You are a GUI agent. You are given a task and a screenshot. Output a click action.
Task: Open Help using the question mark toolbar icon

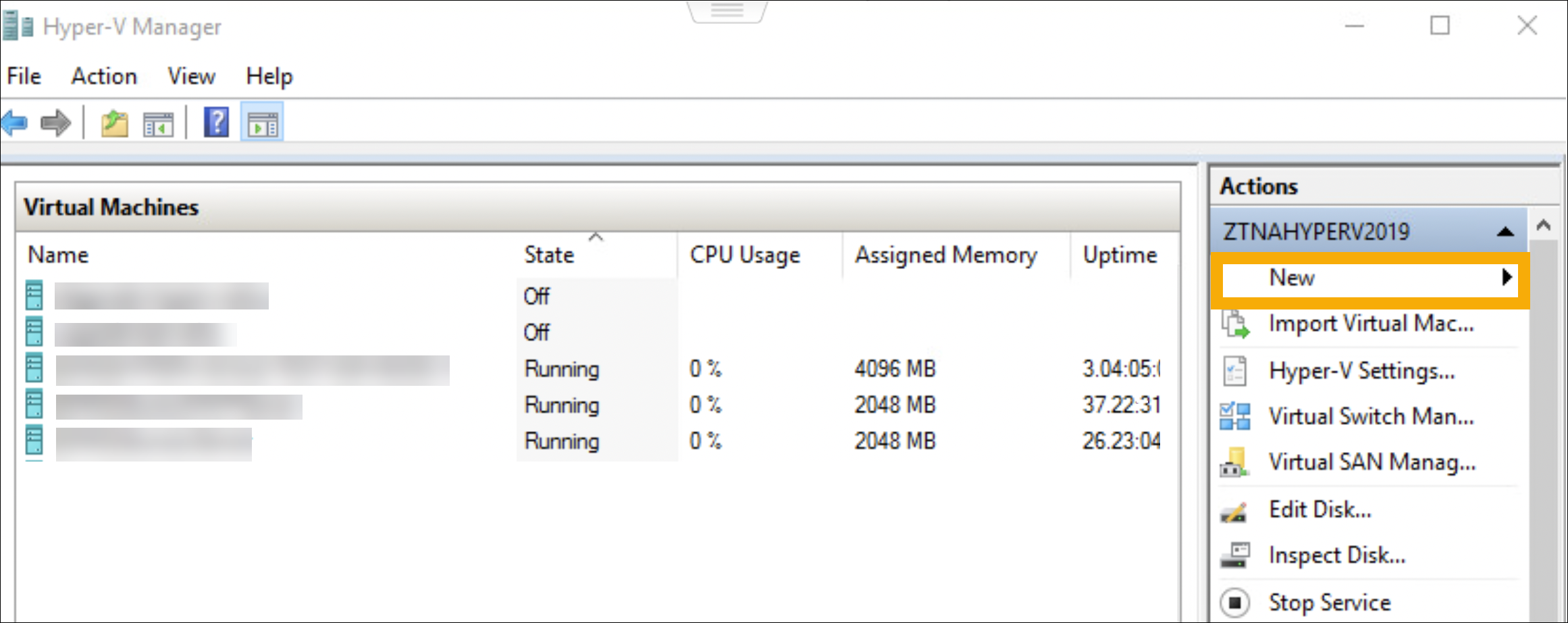tap(215, 122)
